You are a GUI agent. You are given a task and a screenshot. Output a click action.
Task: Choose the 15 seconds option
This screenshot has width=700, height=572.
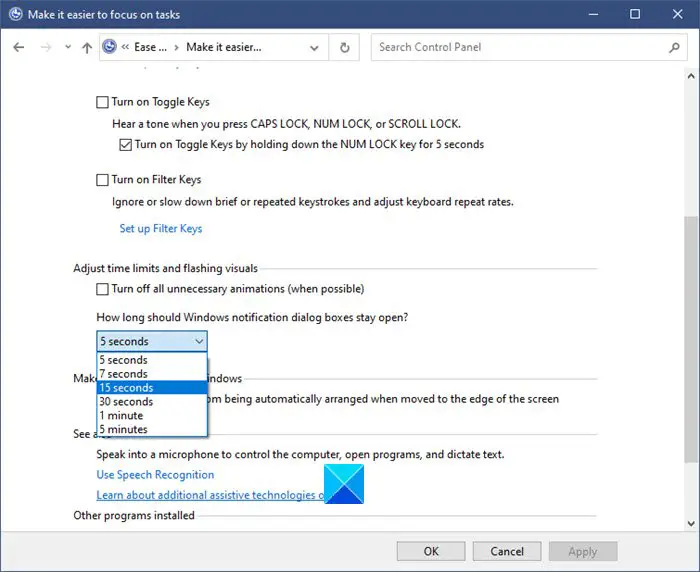tap(152, 388)
